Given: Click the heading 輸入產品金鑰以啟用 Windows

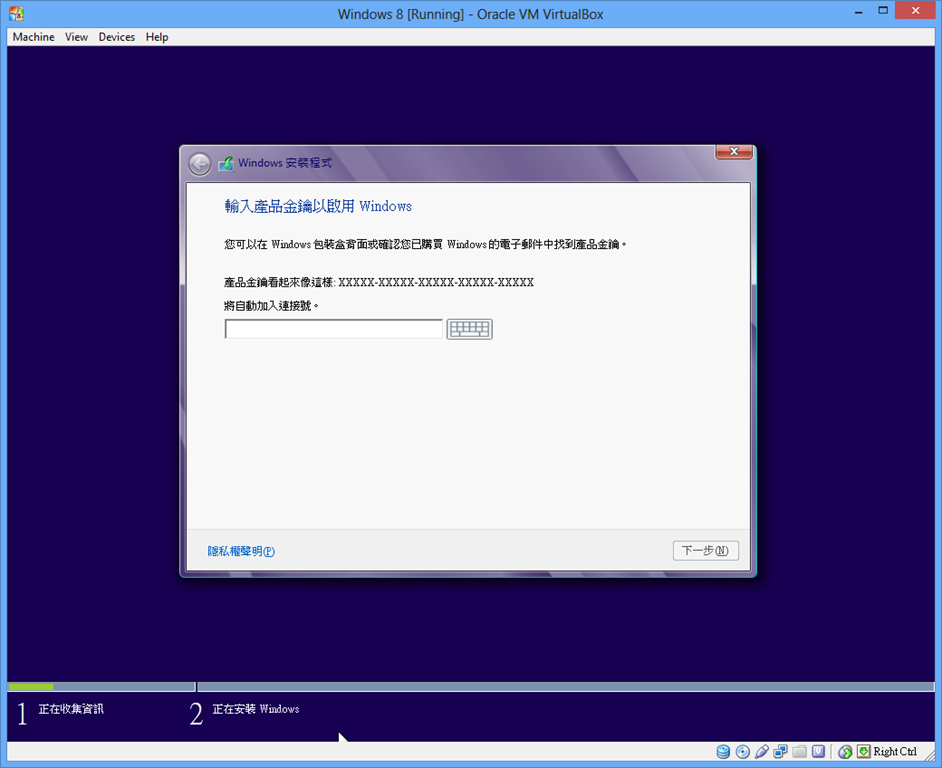Looking at the screenshot, I should pos(318,206).
